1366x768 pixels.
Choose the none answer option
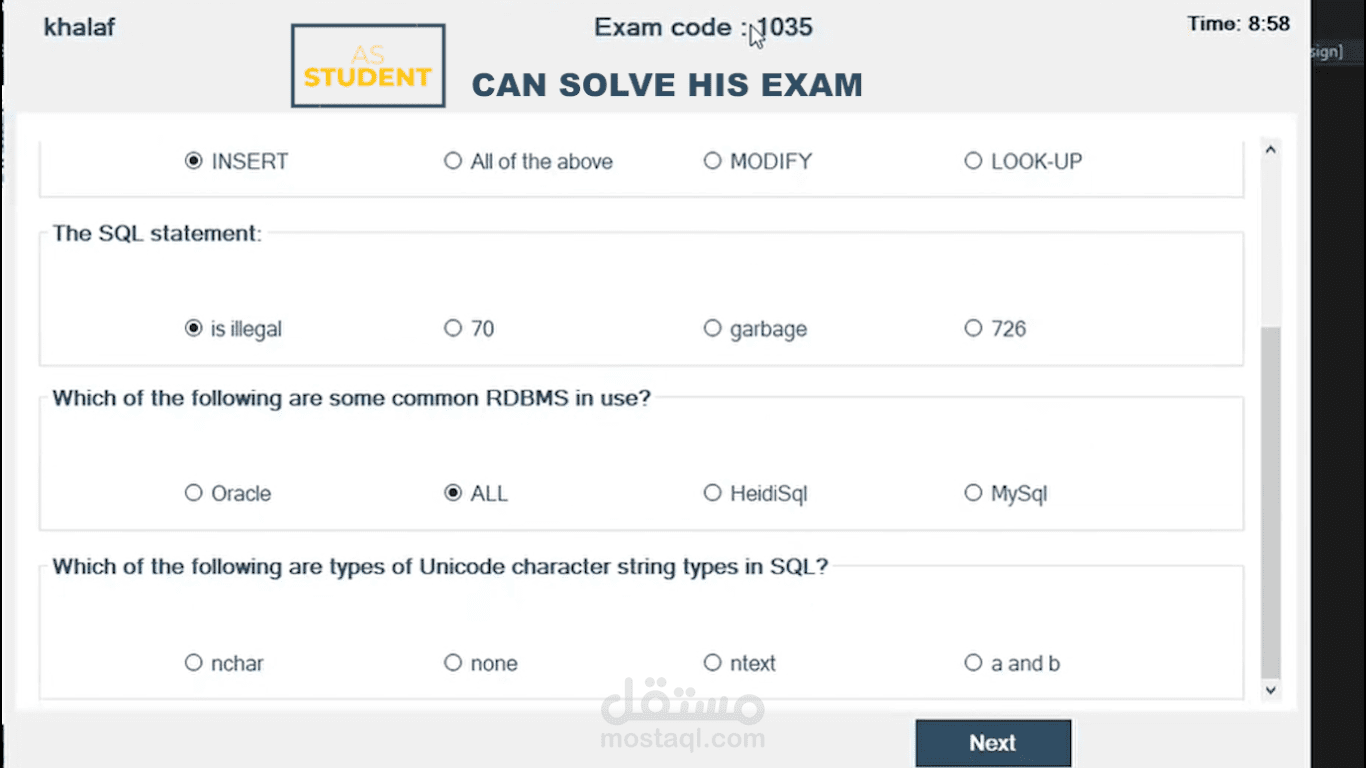pyautogui.click(x=453, y=663)
